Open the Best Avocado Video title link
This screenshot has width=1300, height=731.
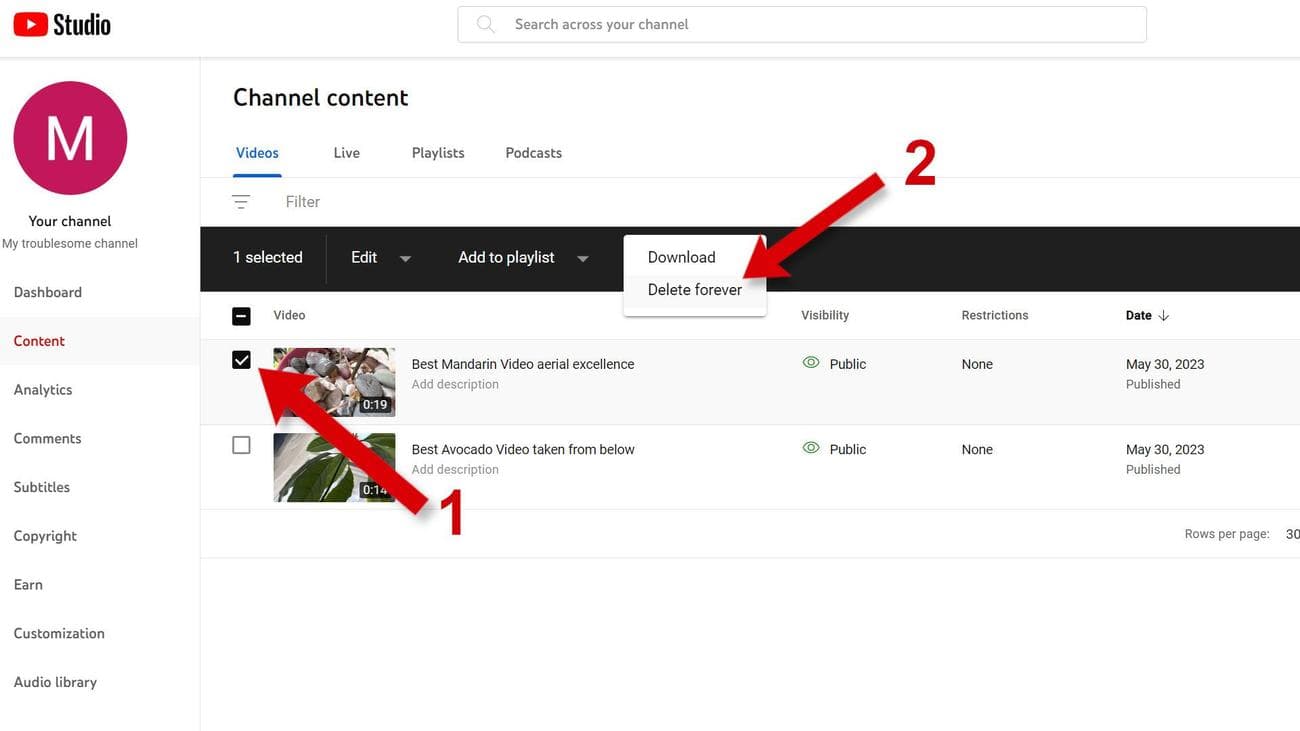[x=523, y=449]
